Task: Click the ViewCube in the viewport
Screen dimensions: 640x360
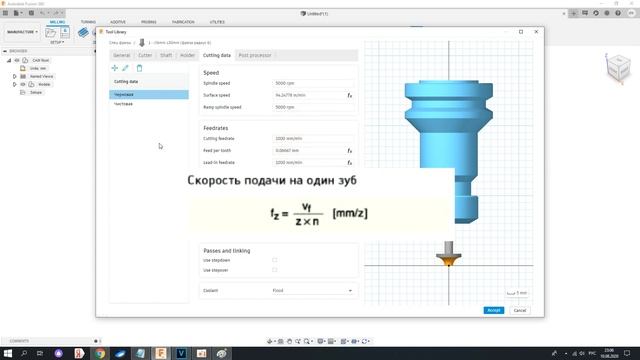Action: pyautogui.click(x=618, y=68)
